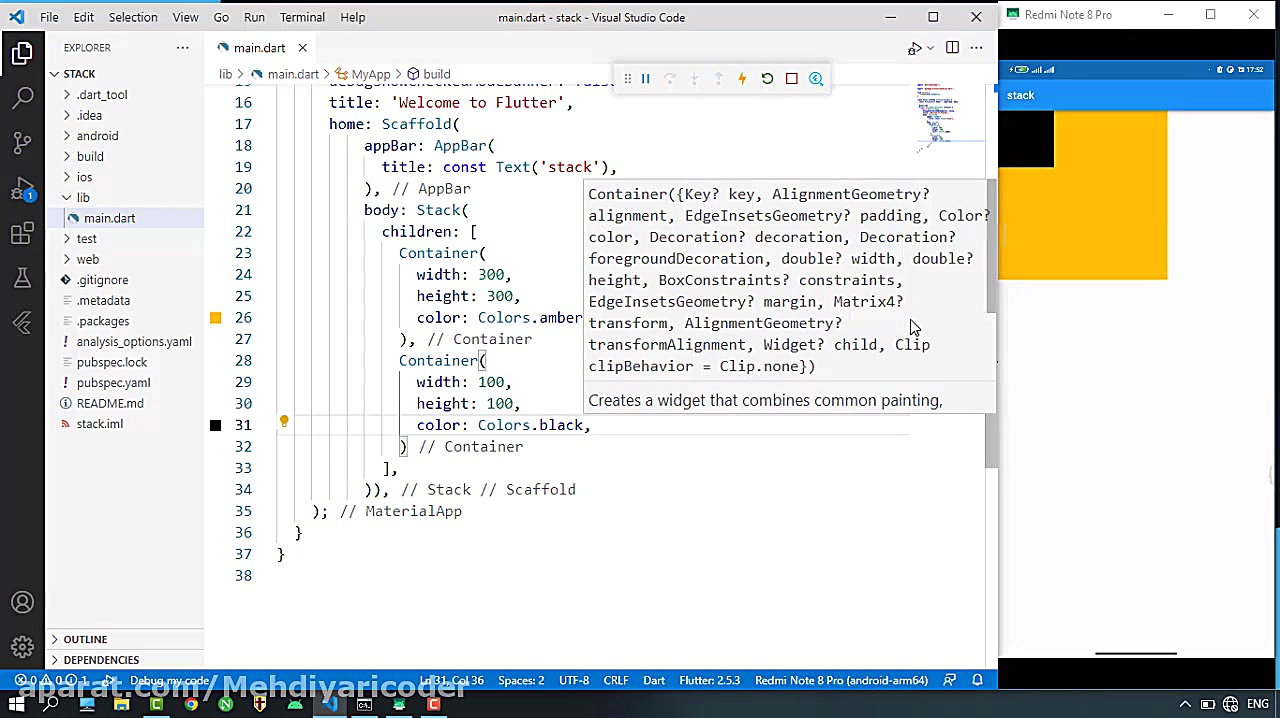This screenshot has width=1280, height=718.
Task: Open the Extensions view
Action: point(22,235)
